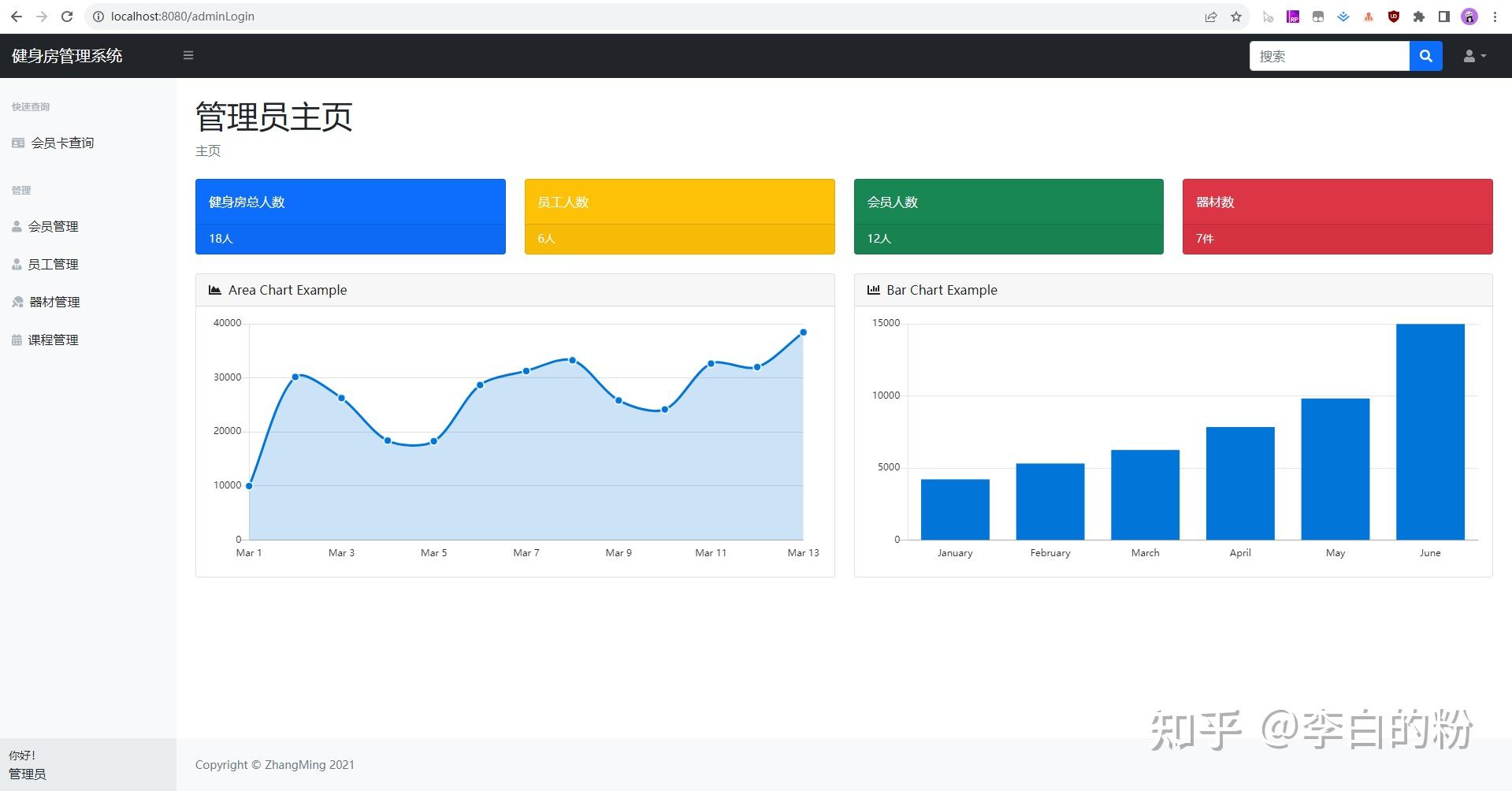
Task: Click the 会员卡查询 card icon
Action: click(18, 143)
